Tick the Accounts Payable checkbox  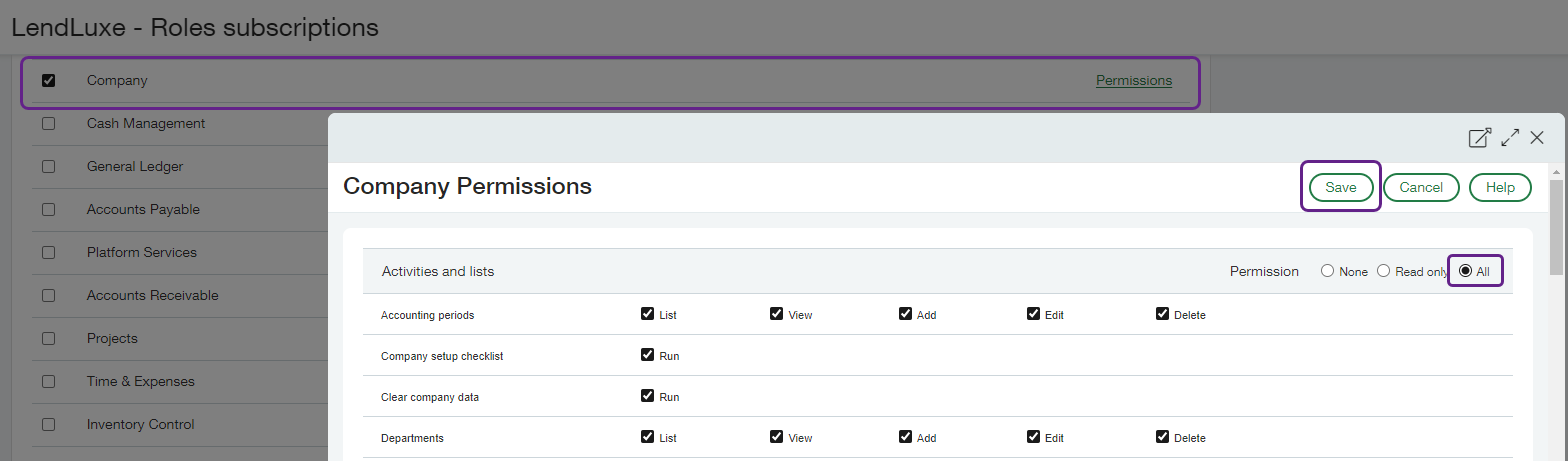point(48,210)
